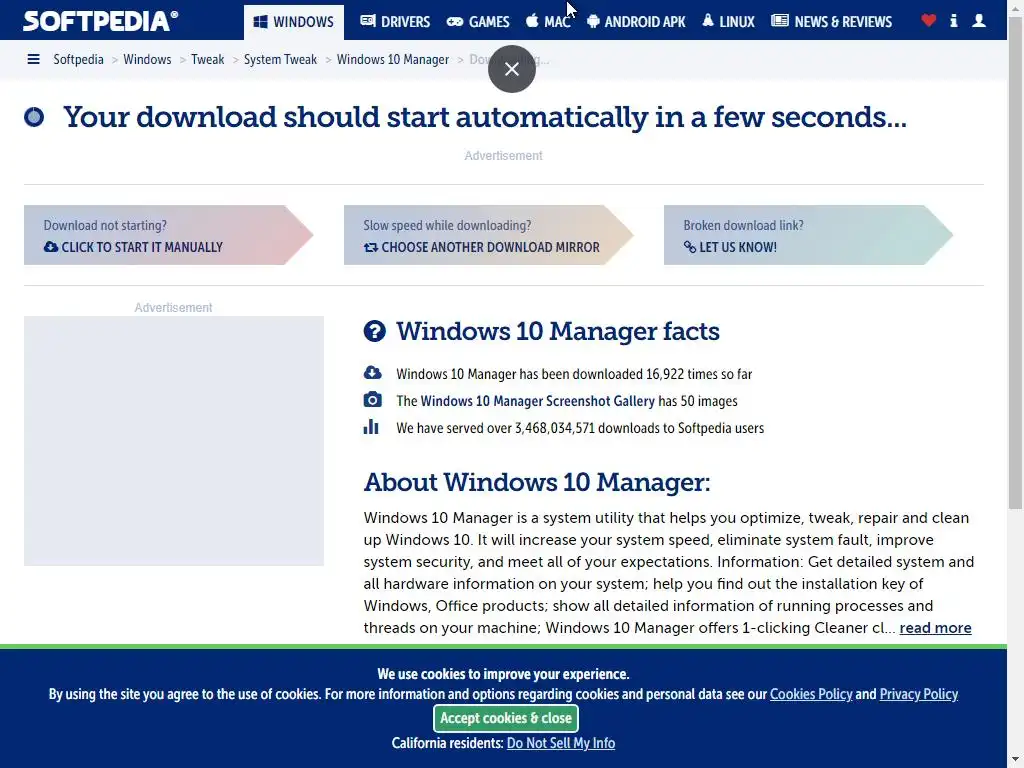Screen dimensions: 1024x768
Task: Click 'Windows 10 Manager facts' heading
Action: [x=558, y=331]
